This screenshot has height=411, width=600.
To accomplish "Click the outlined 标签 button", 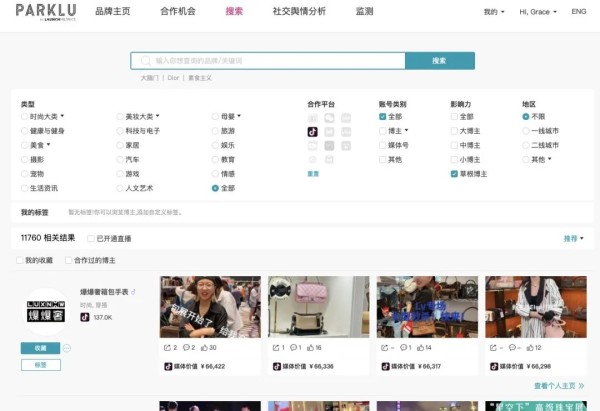I will pos(41,365).
